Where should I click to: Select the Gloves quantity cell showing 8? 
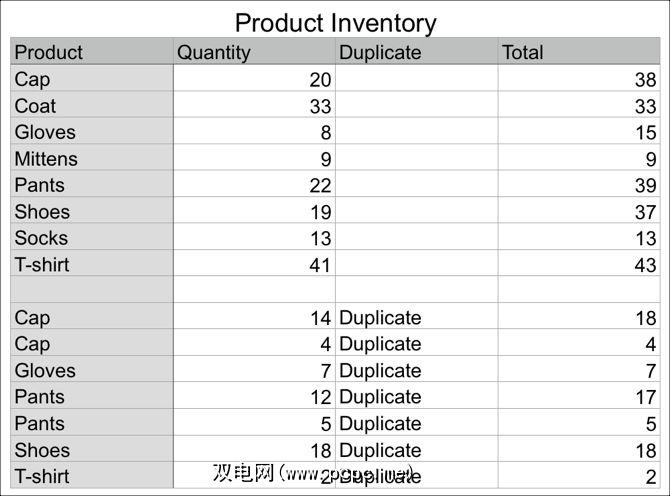pyautogui.click(x=254, y=132)
